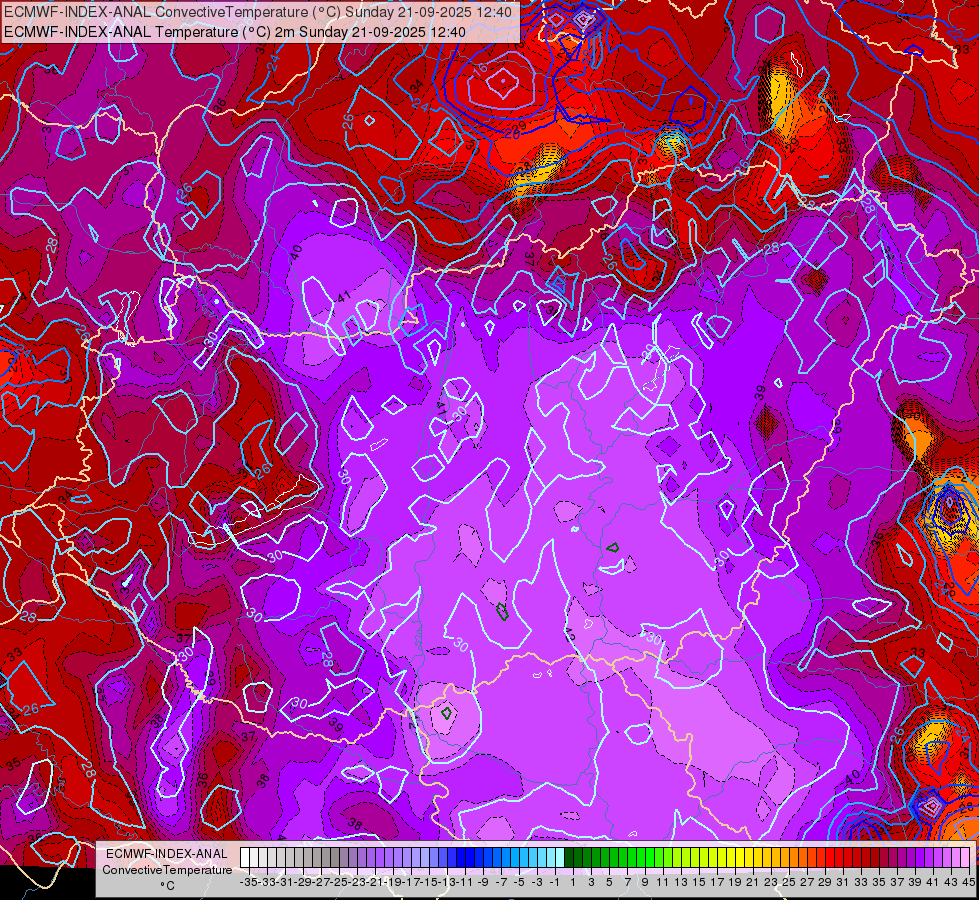Click the '-35' tick label in the legend
Screen dimensions: 979x900
pos(248,883)
